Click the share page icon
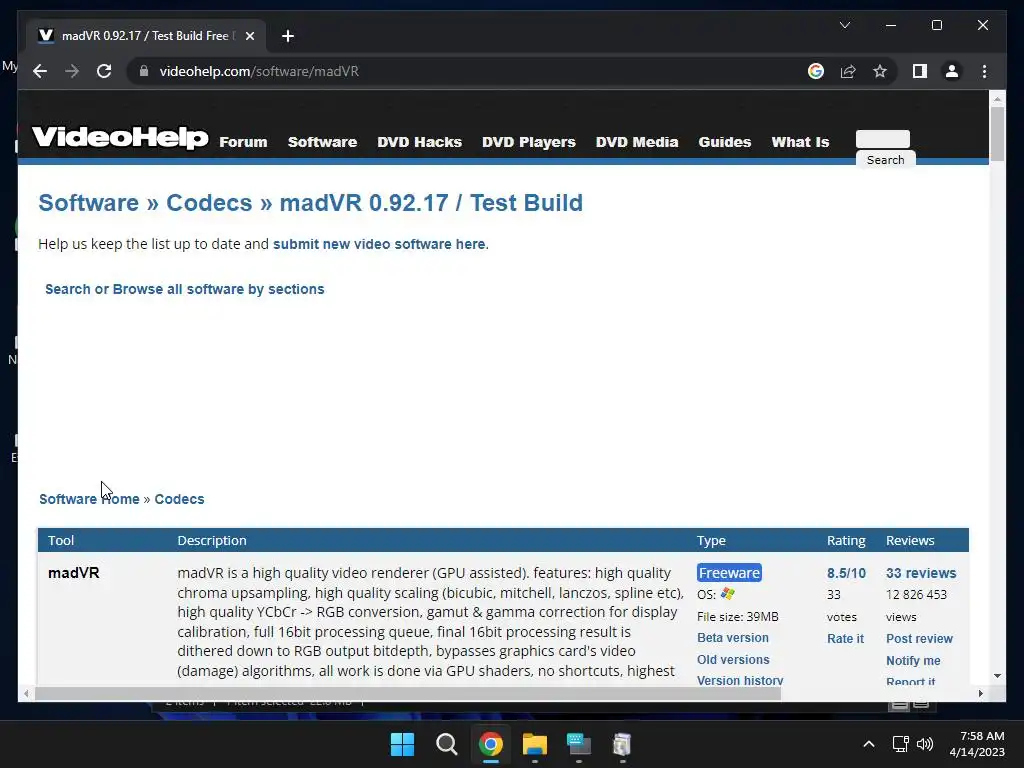1024x768 pixels. [x=848, y=71]
